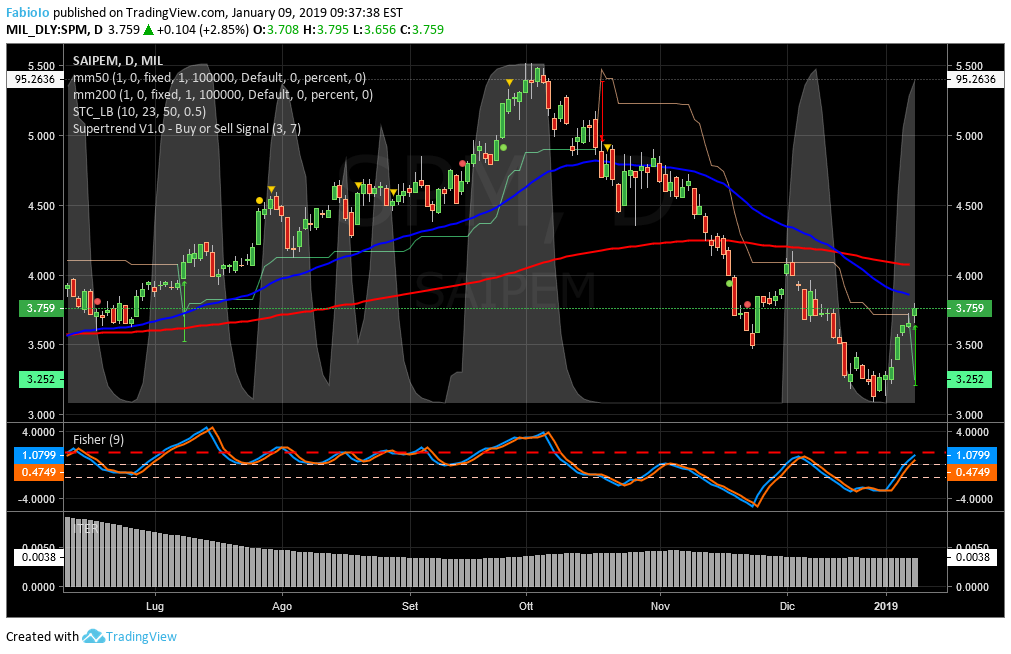This screenshot has height=654, width=1011.
Task: Click the green up arrow beside price 3.759
Action: [148, 30]
